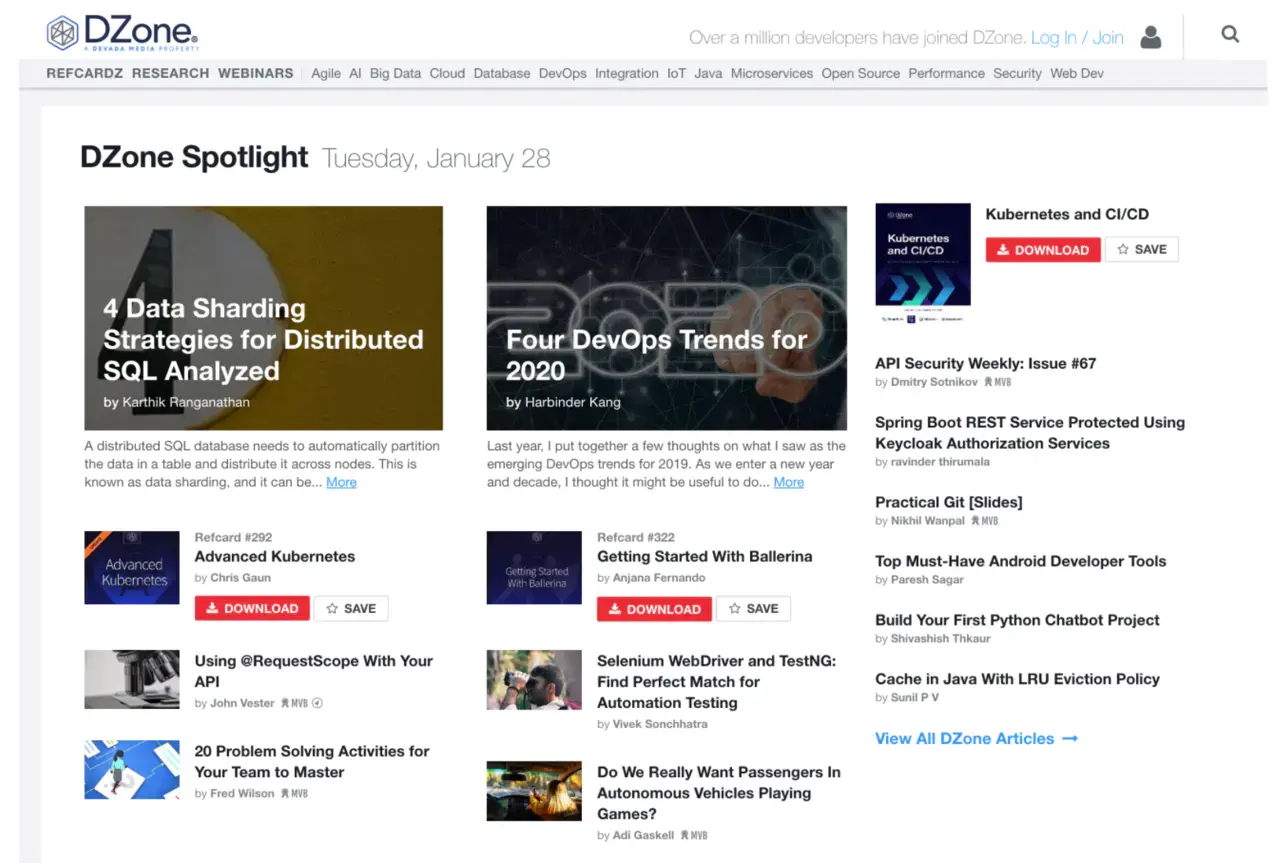Open the user profile icon
The image size is (1280, 866).
pyautogui.click(x=1151, y=38)
